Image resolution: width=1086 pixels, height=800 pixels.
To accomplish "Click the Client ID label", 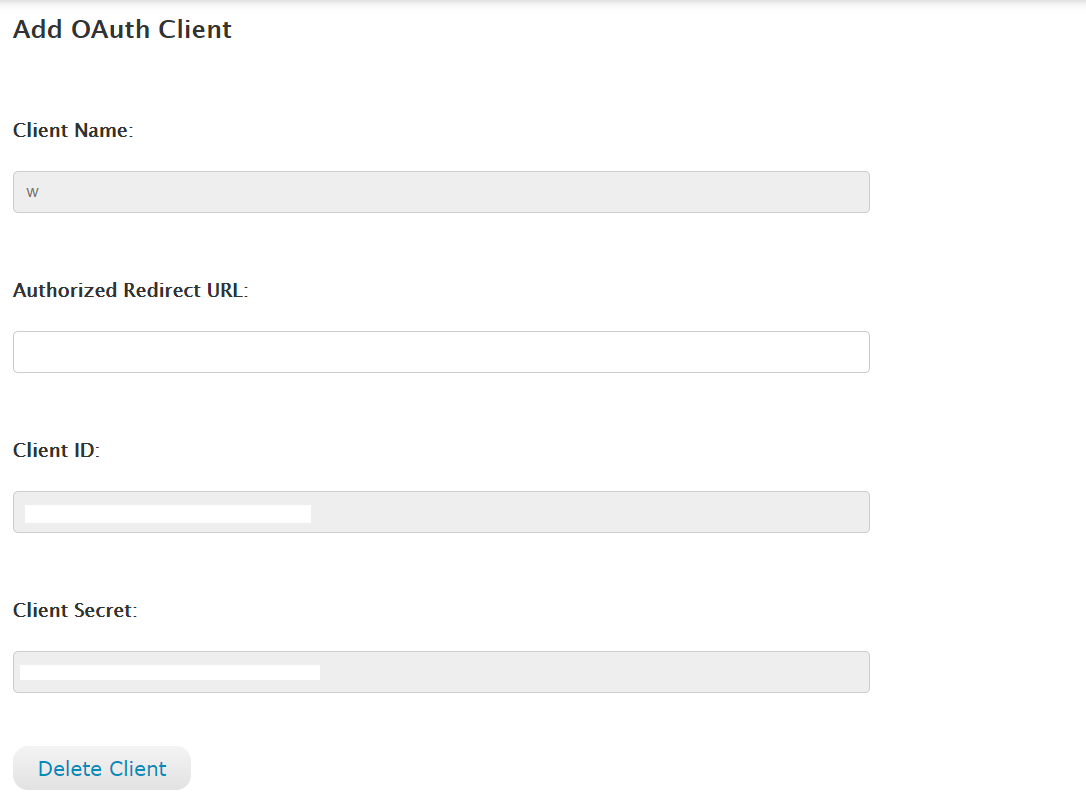I will 55,450.
